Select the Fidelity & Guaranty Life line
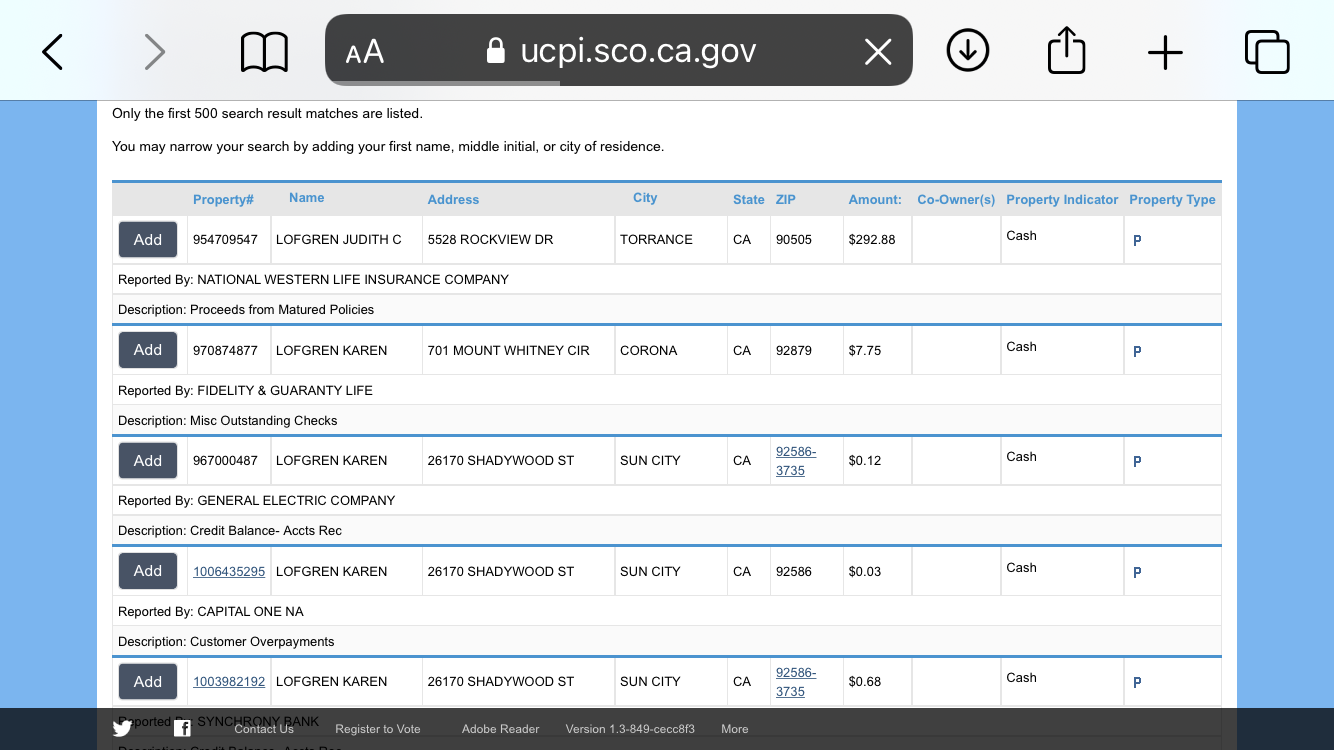 (x=245, y=391)
